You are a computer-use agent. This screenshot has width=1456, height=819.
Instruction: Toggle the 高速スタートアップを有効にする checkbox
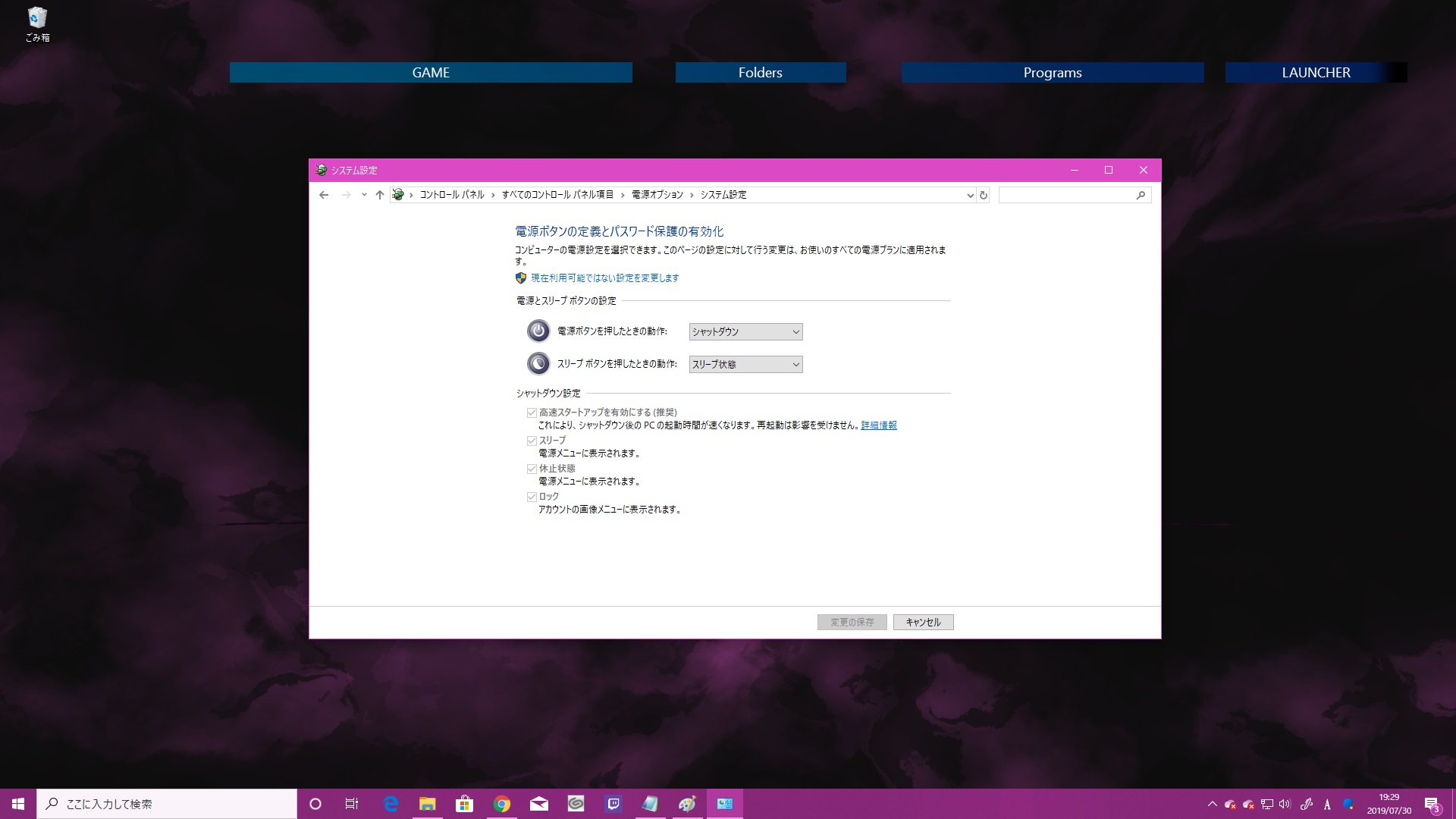[x=532, y=413]
